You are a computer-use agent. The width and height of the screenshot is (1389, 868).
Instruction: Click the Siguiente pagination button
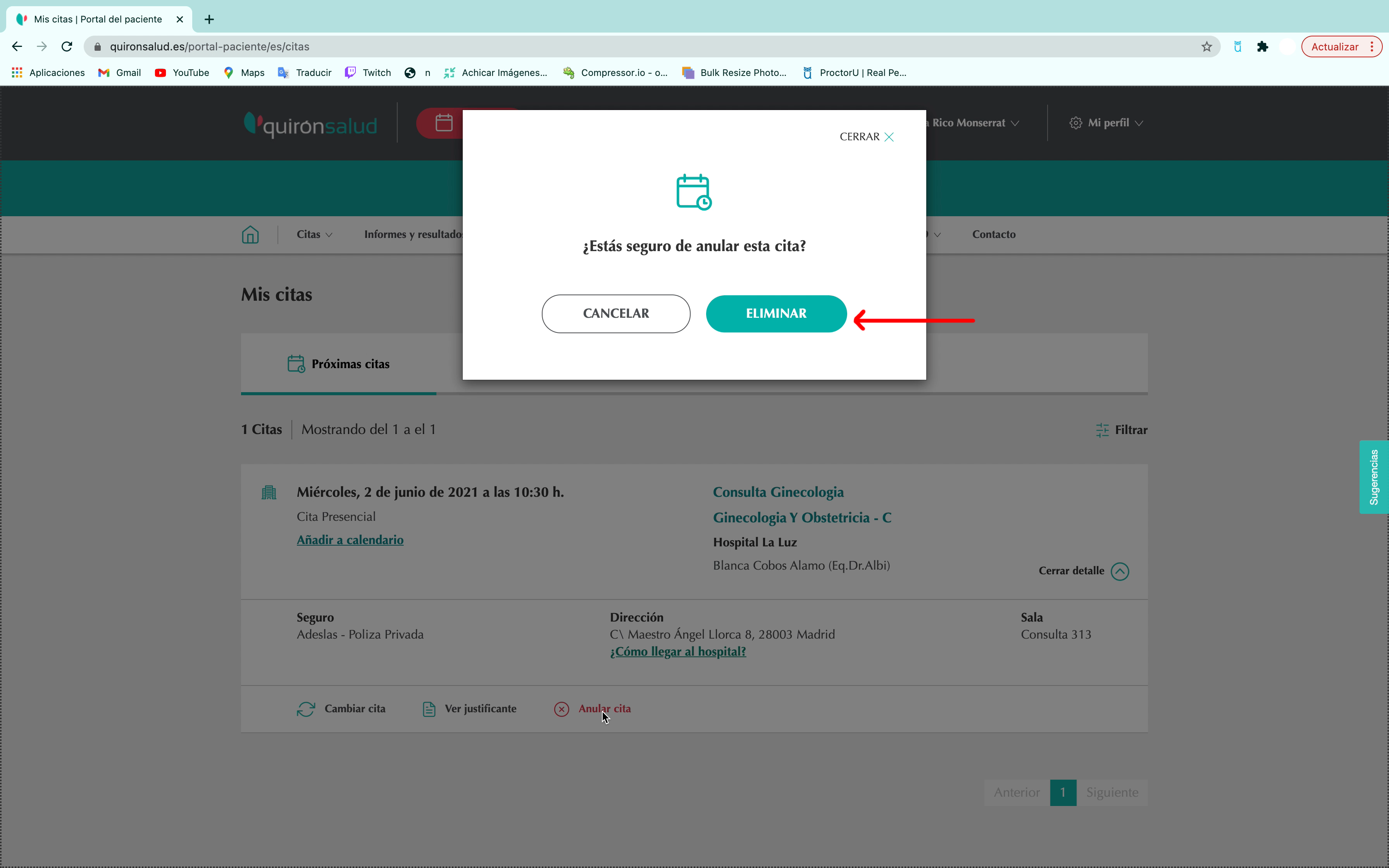[x=1112, y=792]
